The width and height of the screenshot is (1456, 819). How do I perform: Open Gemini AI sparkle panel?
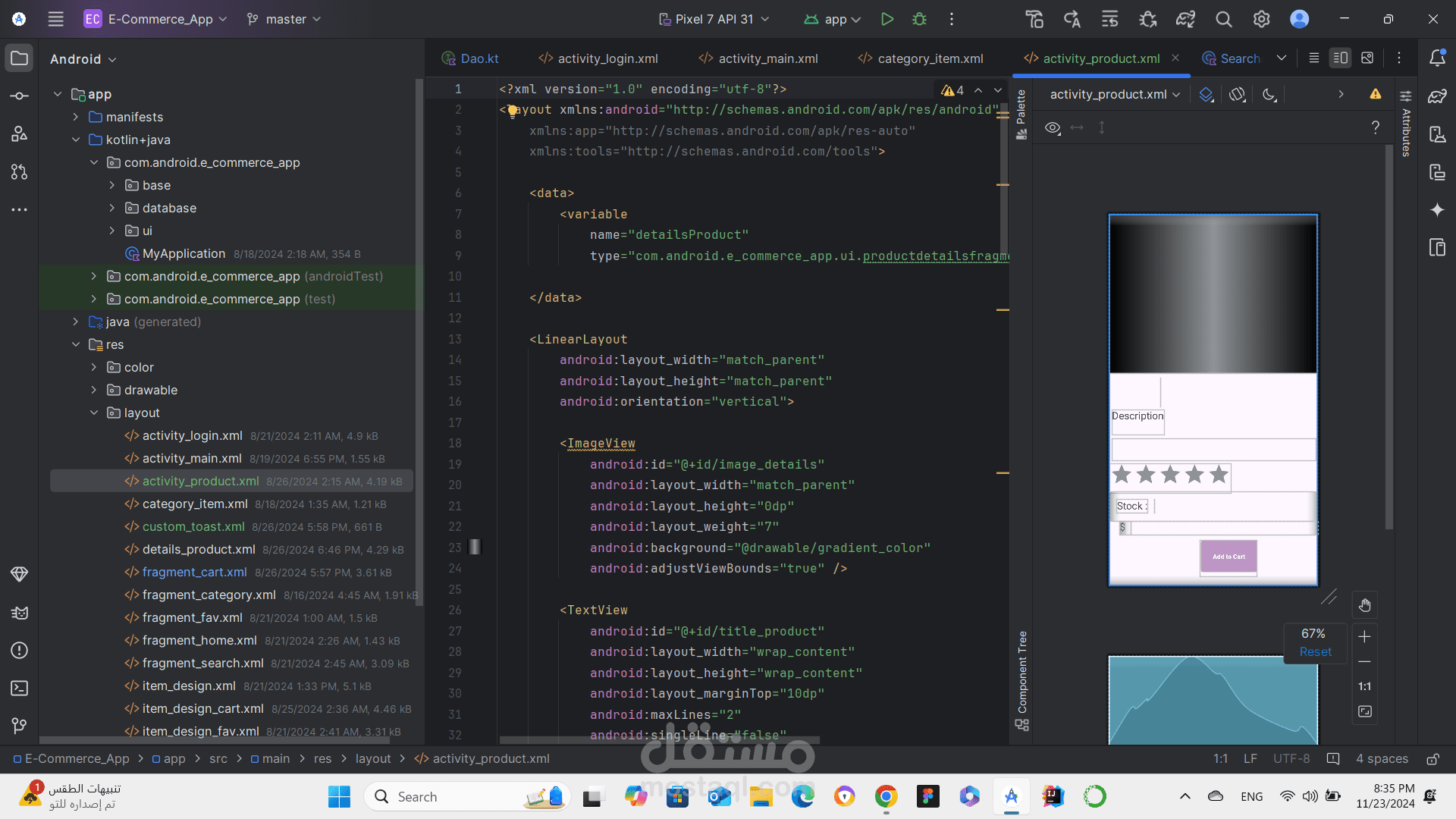(x=1437, y=210)
